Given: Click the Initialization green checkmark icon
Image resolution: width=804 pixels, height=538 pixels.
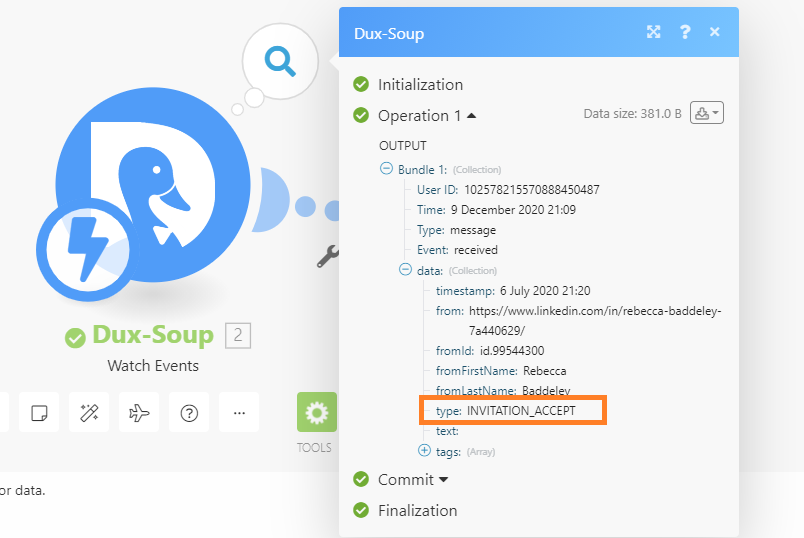Looking at the screenshot, I should point(361,84).
